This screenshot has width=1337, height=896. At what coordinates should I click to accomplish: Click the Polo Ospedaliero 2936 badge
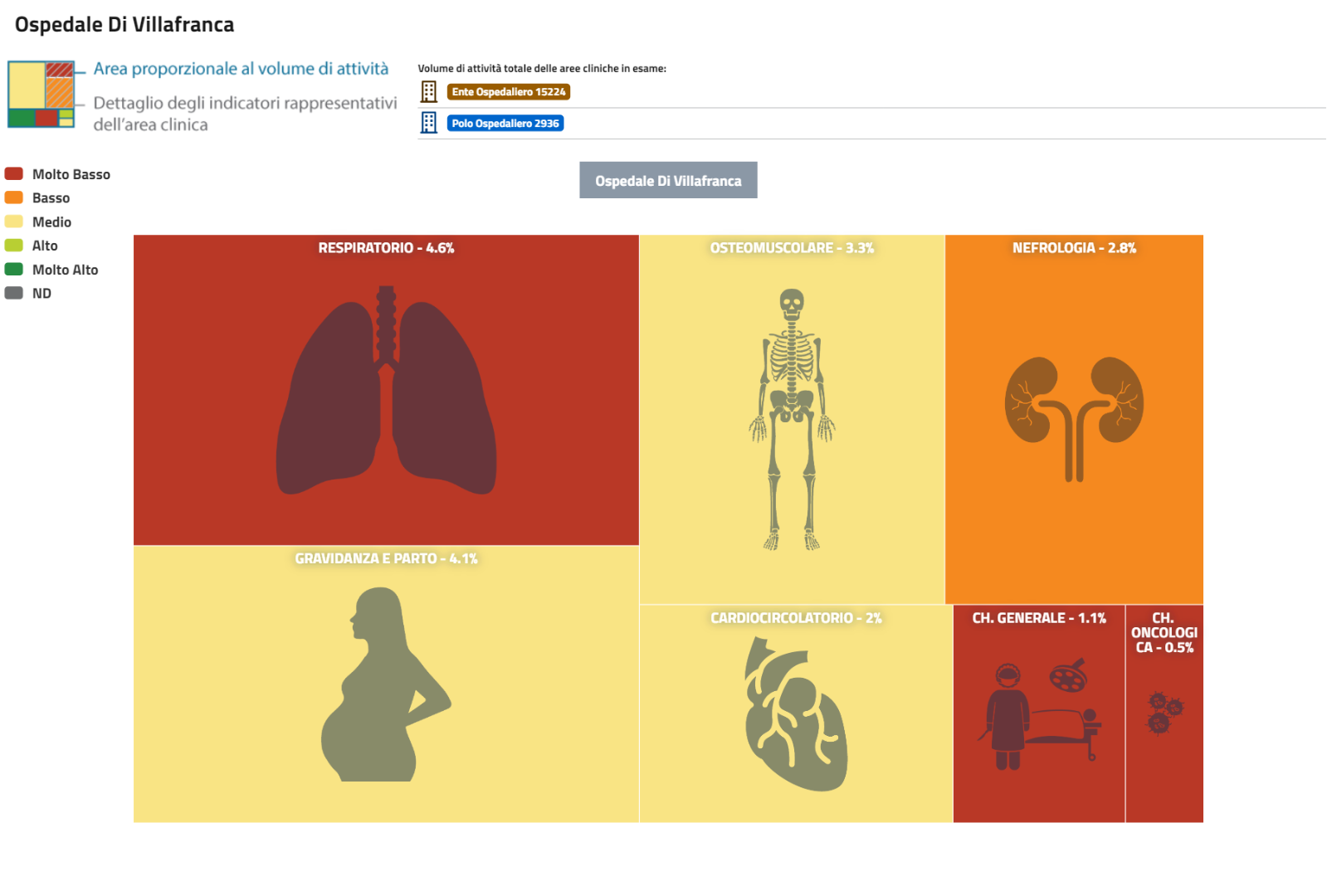505,124
